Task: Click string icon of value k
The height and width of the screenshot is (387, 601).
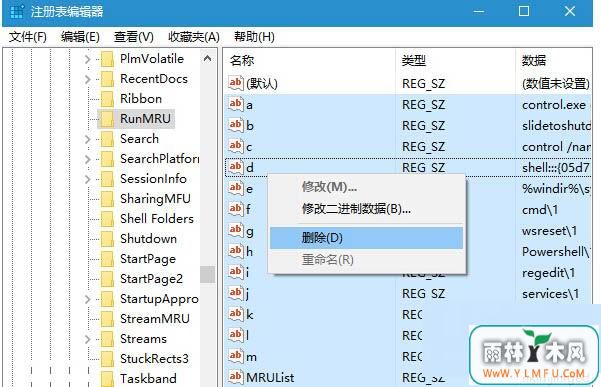Action: [x=236, y=314]
